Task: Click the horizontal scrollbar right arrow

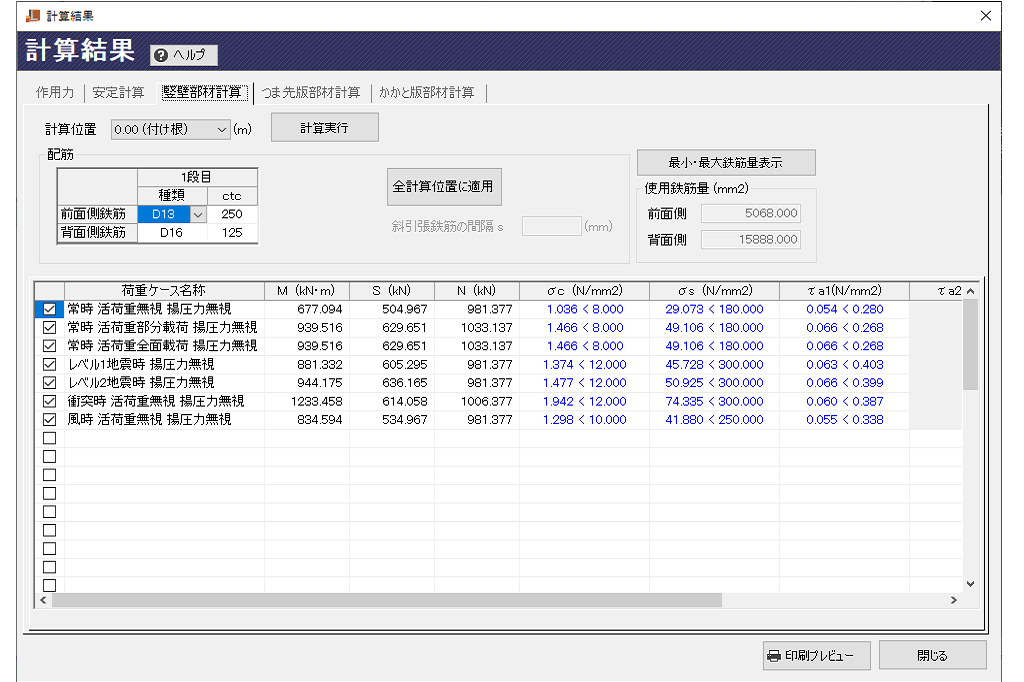Action: pyautogui.click(x=954, y=600)
